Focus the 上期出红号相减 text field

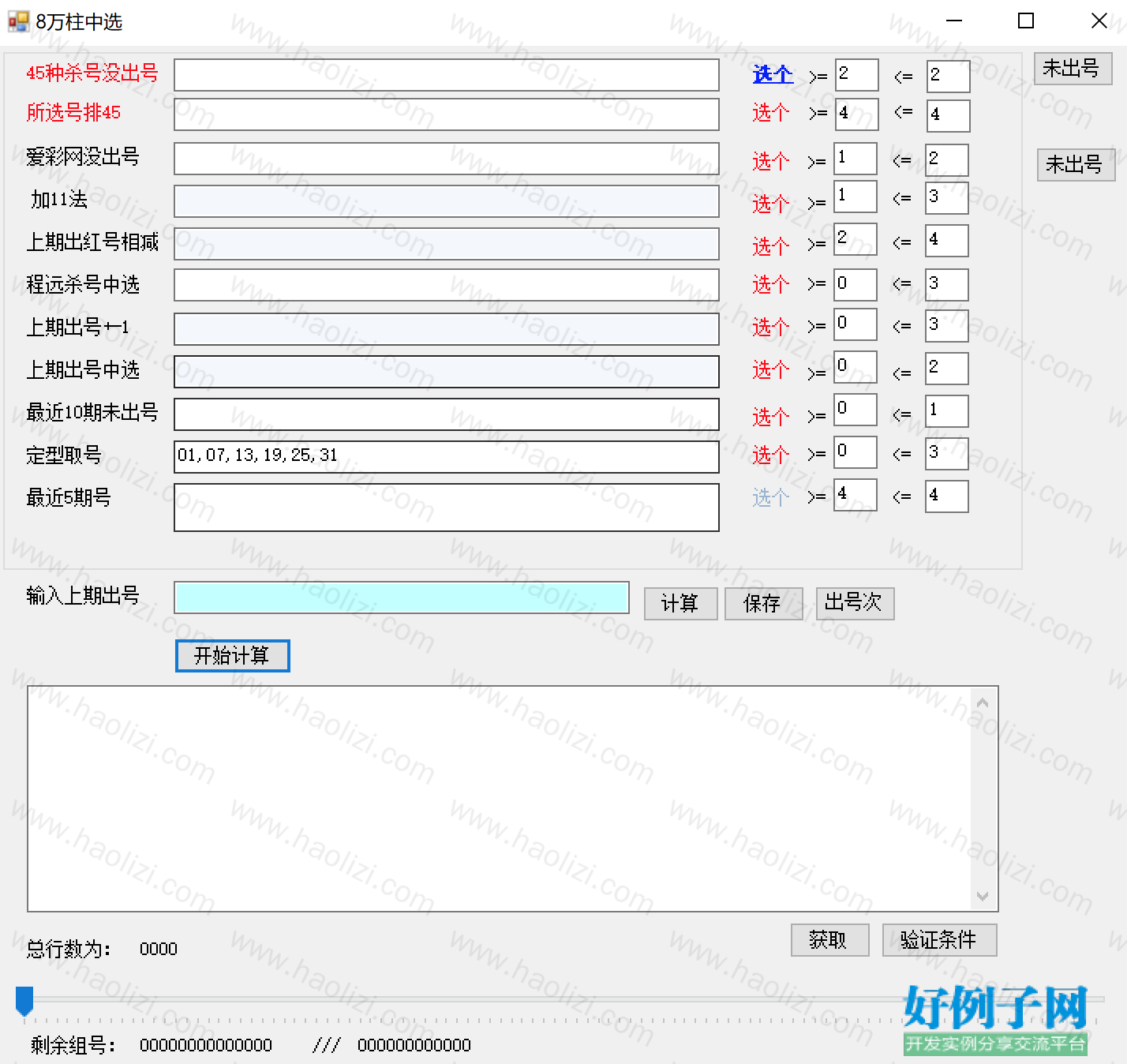click(x=447, y=244)
